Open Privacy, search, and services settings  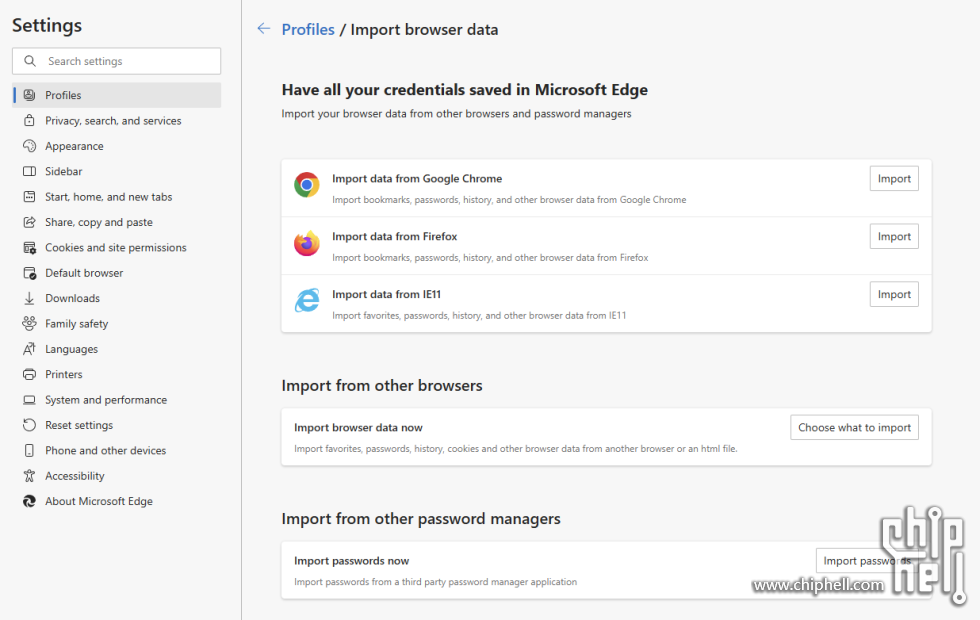[x=116, y=121]
